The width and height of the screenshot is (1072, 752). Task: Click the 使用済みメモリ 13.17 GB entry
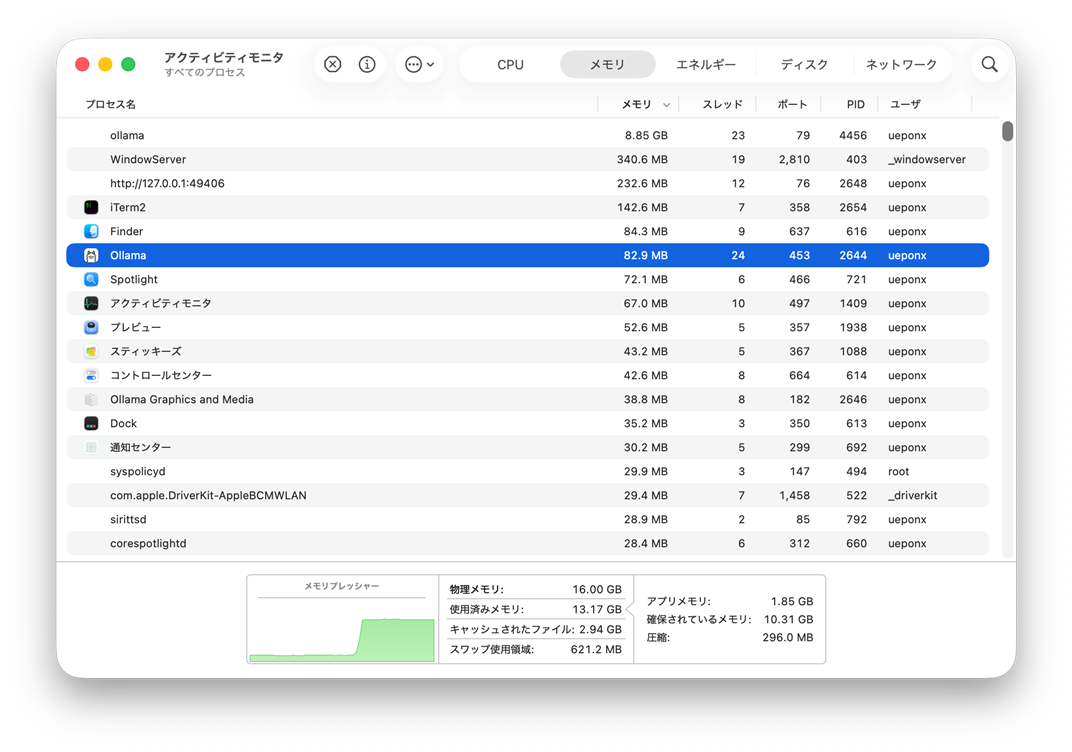[535, 609]
